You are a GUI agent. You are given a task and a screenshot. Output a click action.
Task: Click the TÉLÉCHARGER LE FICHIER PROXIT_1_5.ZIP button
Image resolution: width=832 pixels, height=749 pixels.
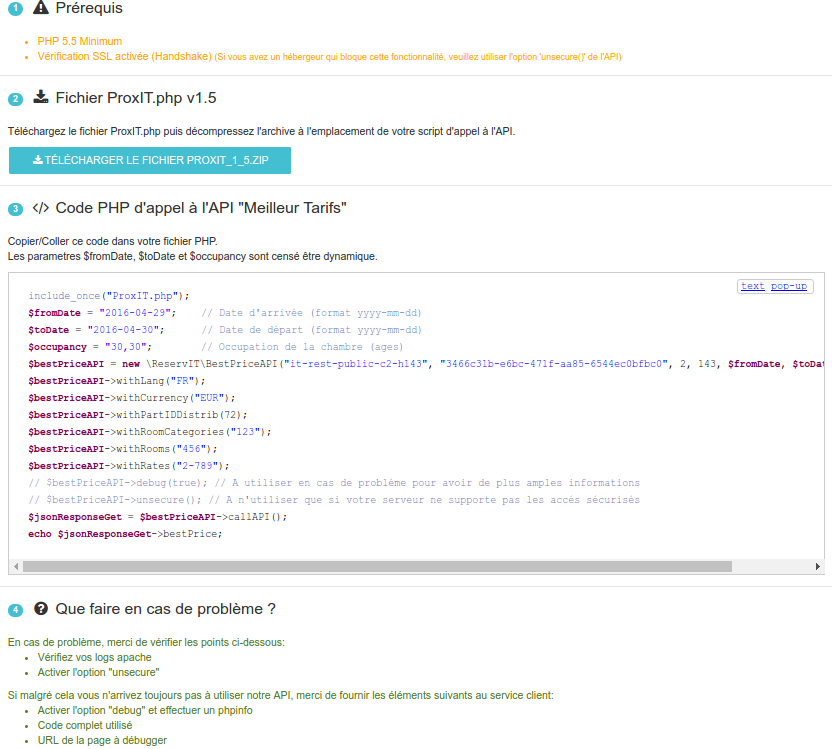pos(149,159)
